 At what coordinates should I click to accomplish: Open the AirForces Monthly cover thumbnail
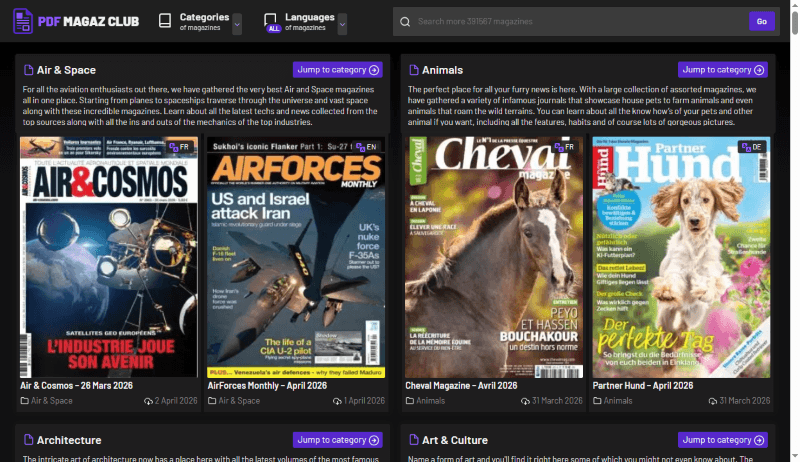click(x=296, y=257)
